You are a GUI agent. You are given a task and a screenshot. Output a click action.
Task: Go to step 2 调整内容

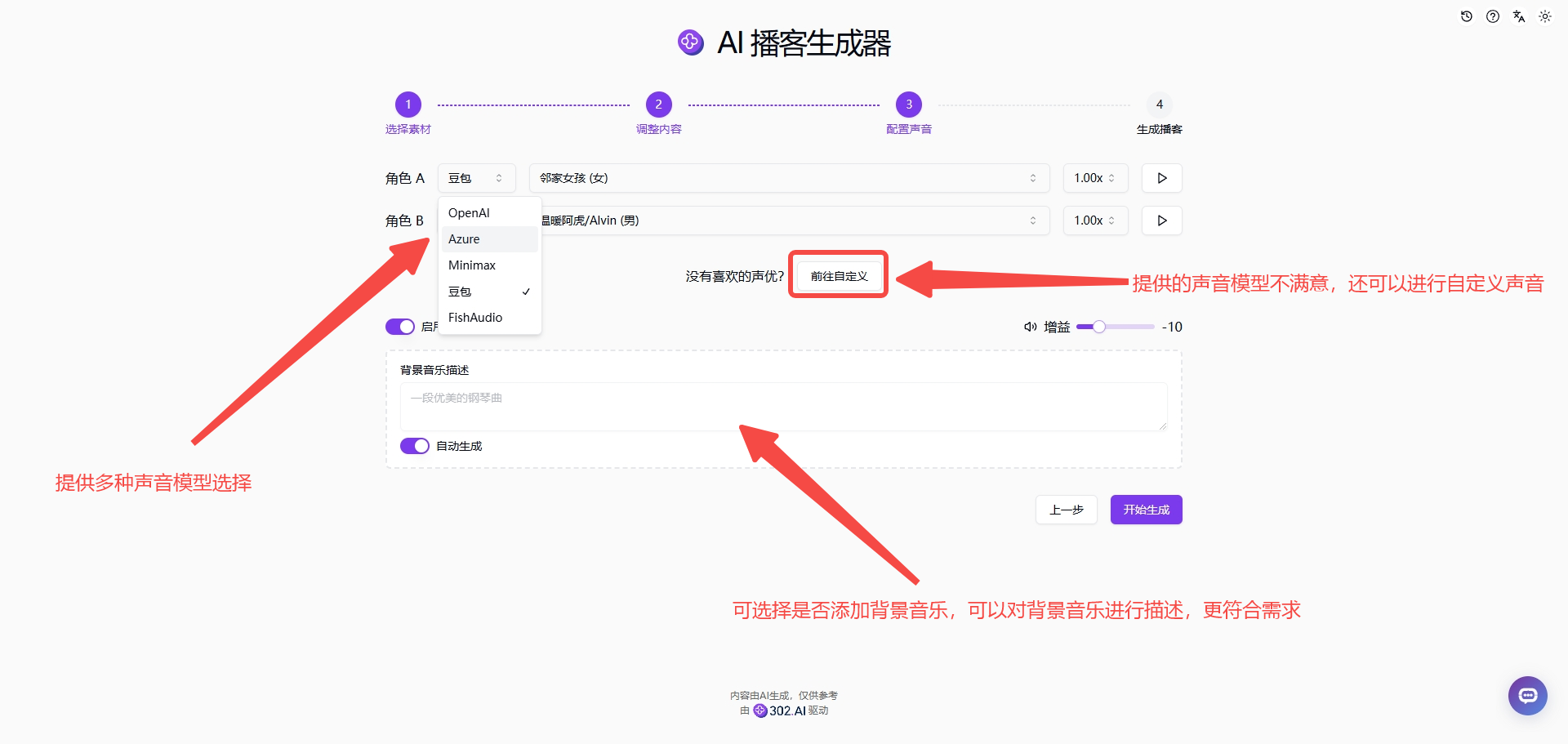pyautogui.click(x=659, y=105)
